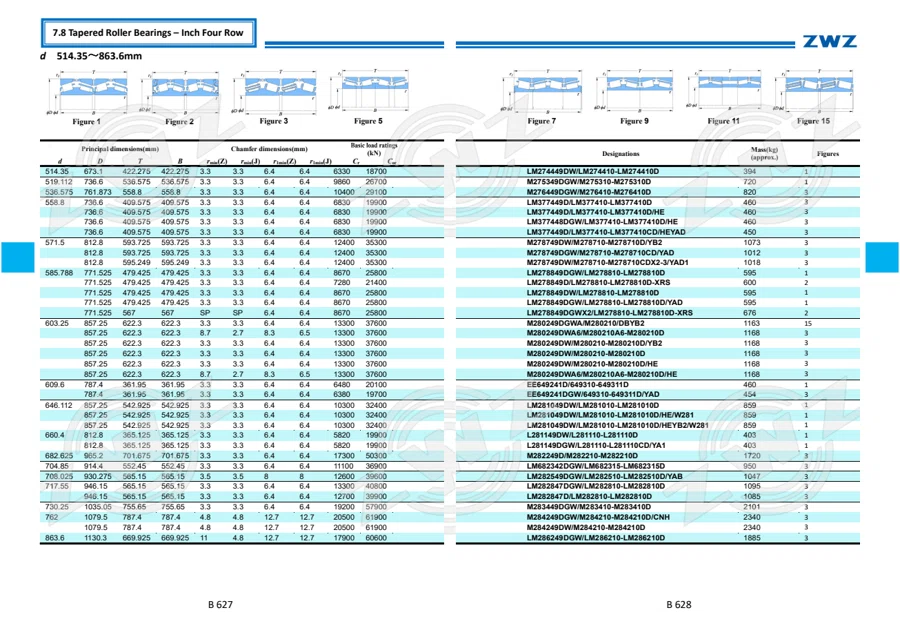This screenshot has height=637, width=900.
Task: Click the '60600' load rating cell
Action: point(376,538)
